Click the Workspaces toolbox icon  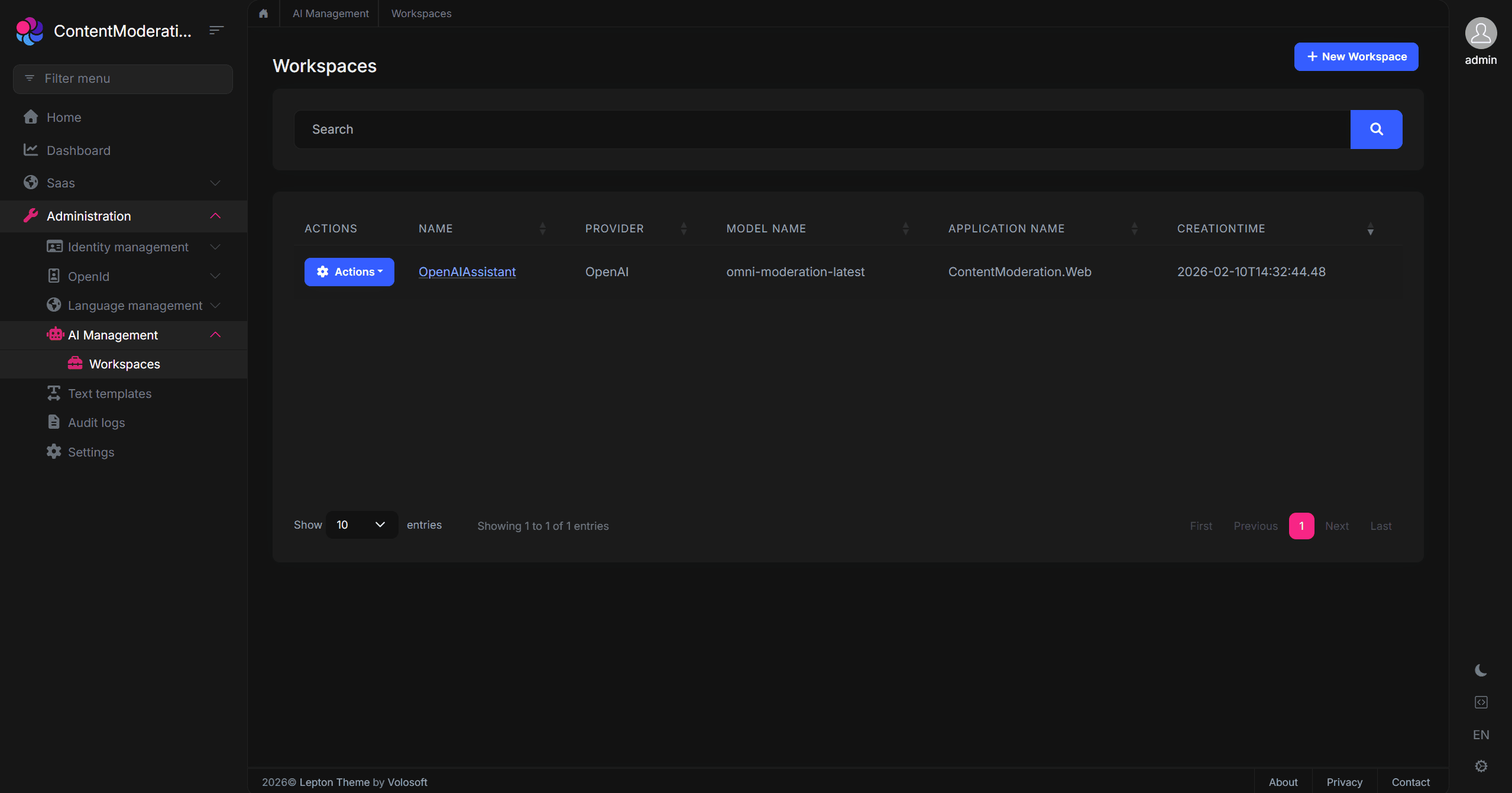coord(76,363)
